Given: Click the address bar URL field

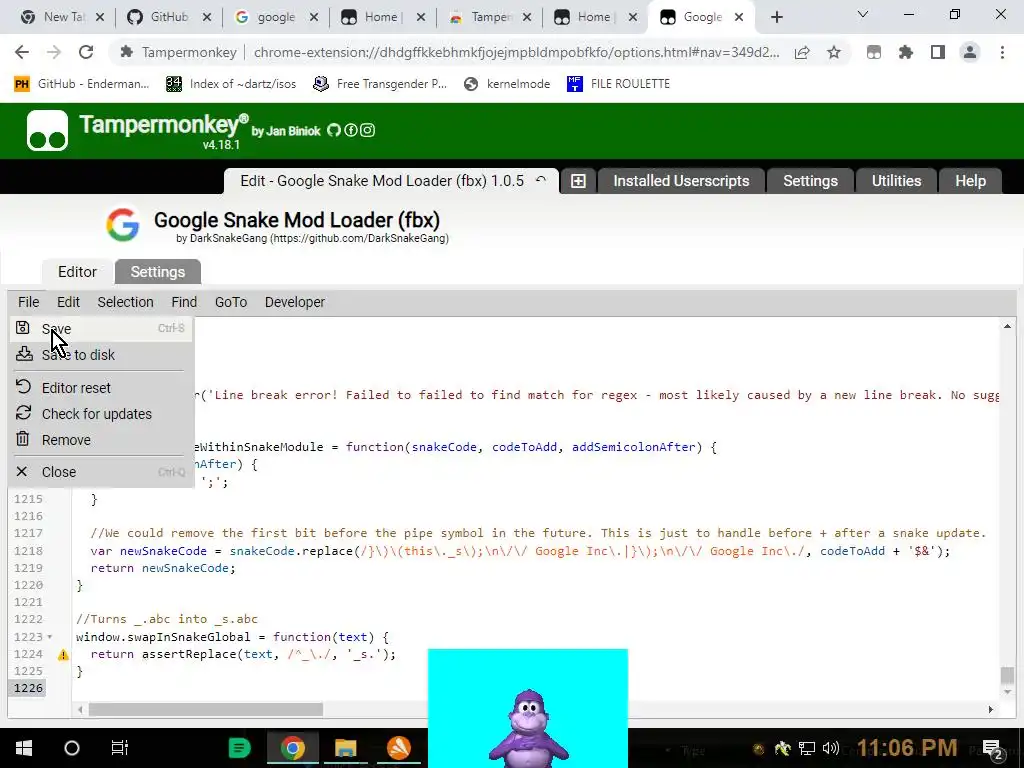Looking at the screenshot, I should (x=516, y=52).
